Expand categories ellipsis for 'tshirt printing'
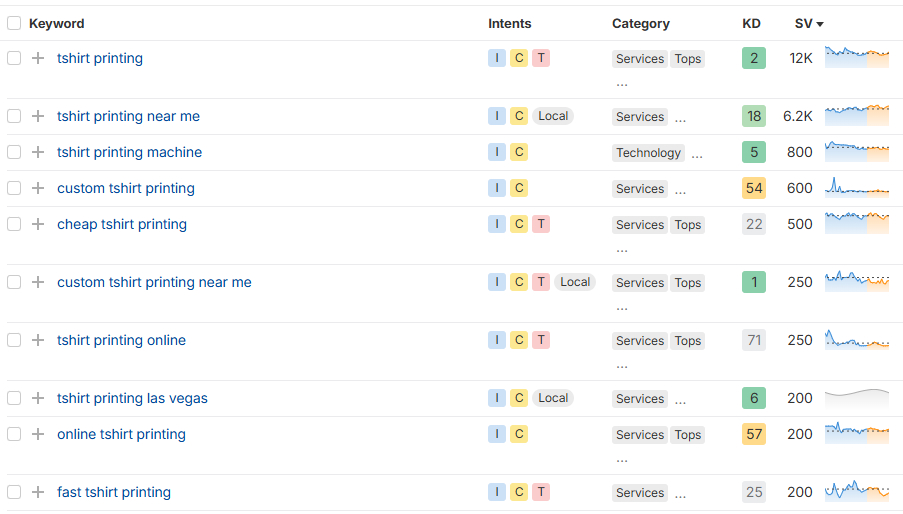 coord(622,85)
